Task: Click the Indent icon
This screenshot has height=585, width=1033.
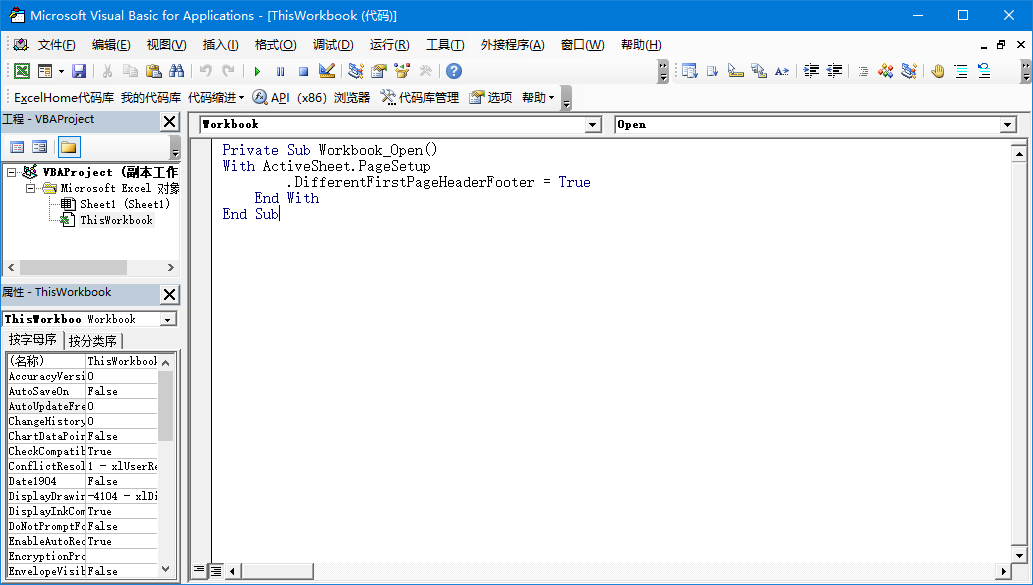Action: pos(812,71)
